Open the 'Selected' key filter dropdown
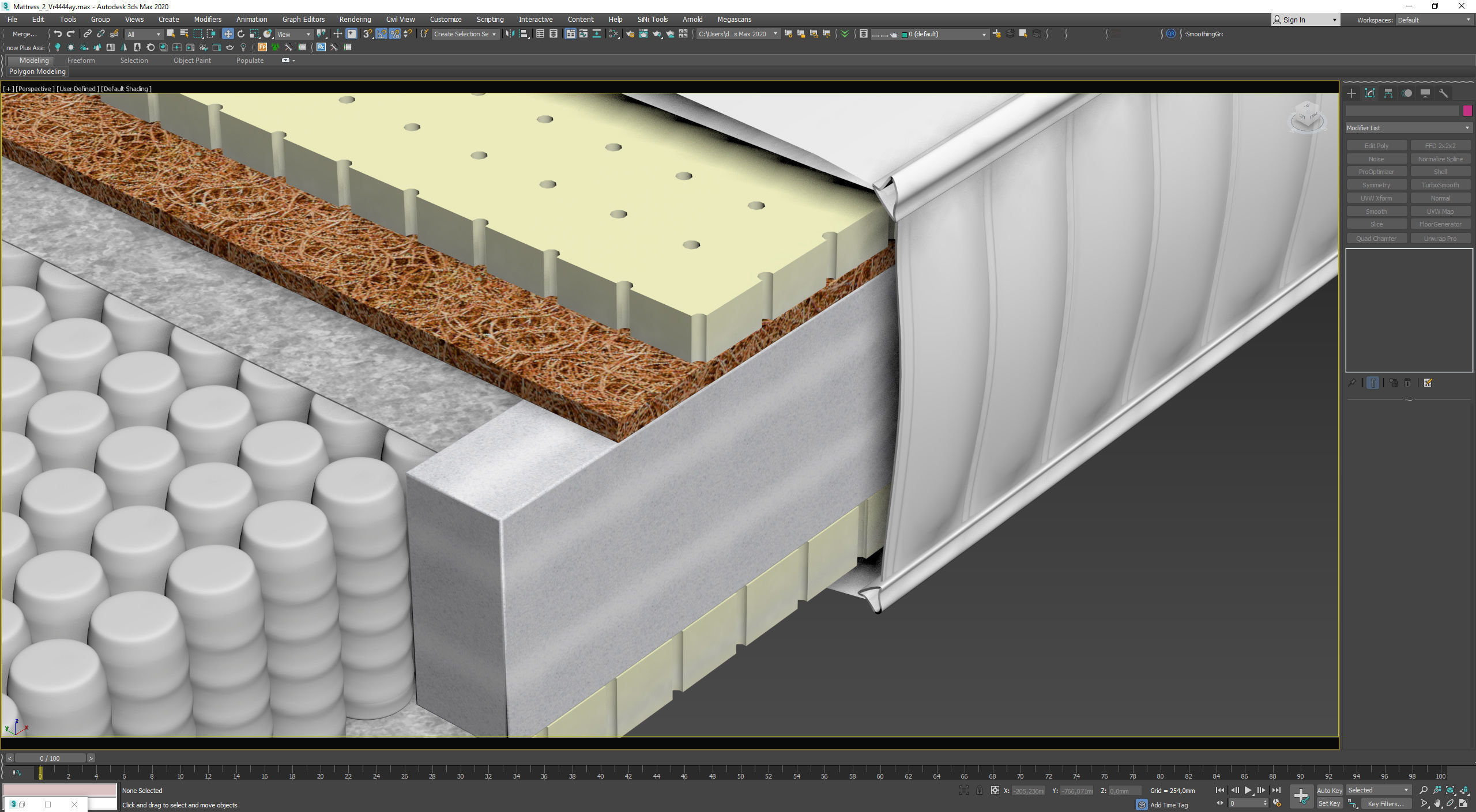The width and height of the screenshot is (1476, 812). (x=1378, y=790)
